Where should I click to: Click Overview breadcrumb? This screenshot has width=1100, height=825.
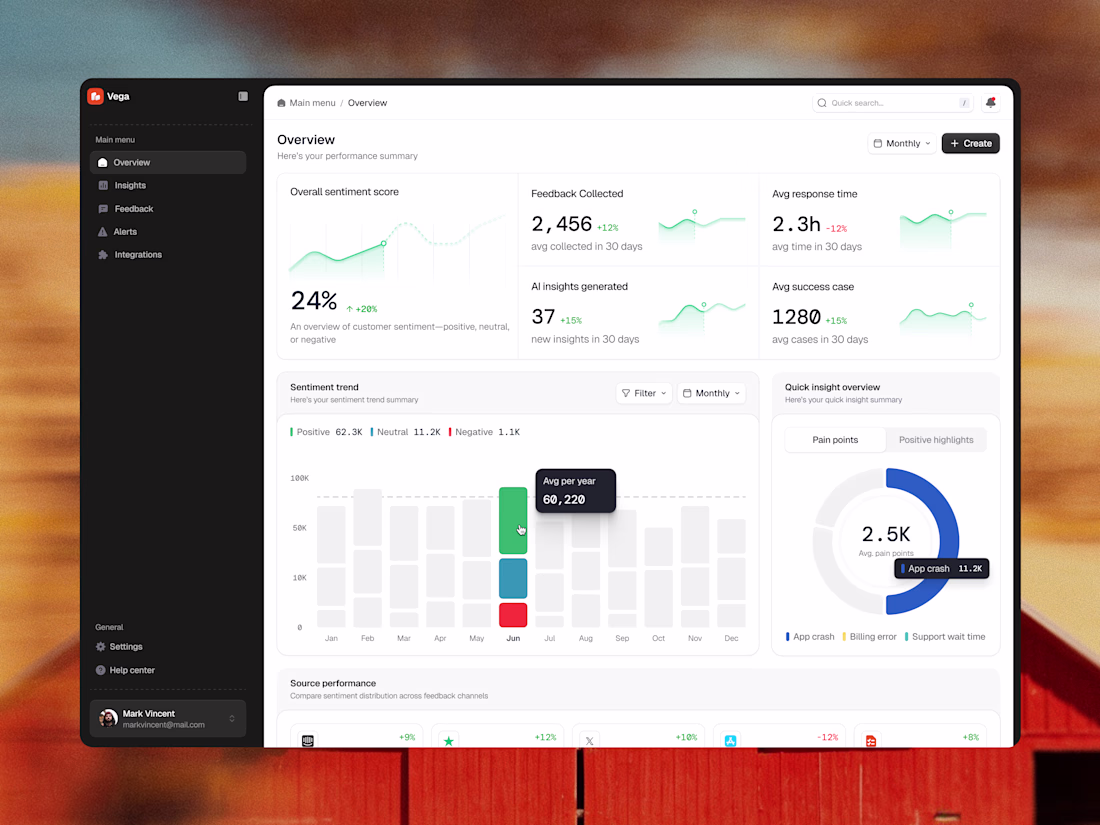pos(367,103)
